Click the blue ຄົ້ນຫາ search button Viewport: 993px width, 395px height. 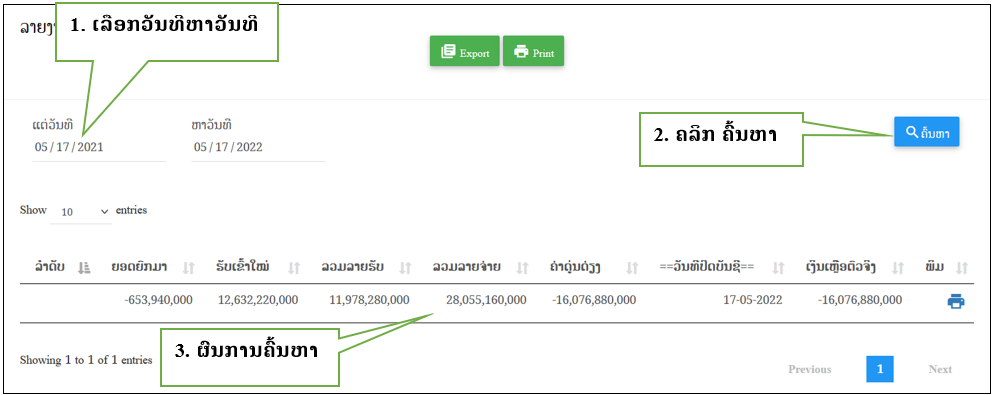pyautogui.click(x=927, y=132)
